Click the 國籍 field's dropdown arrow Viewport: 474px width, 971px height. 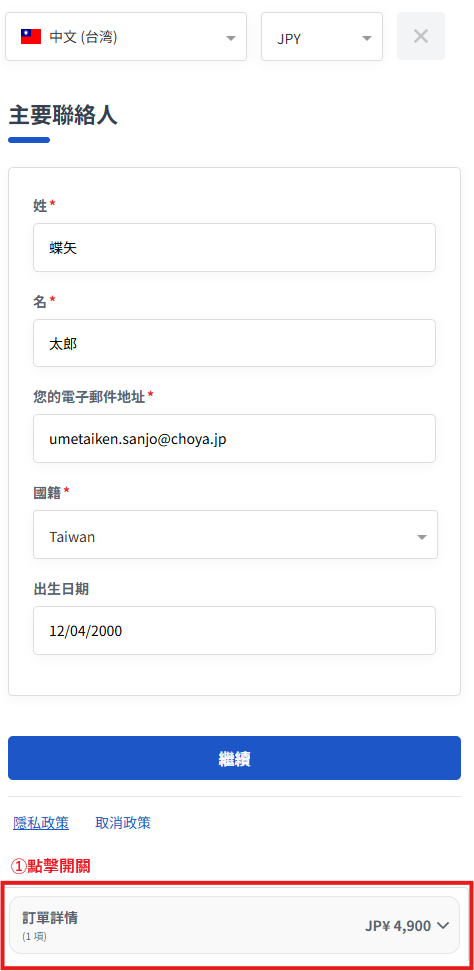pos(422,537)
